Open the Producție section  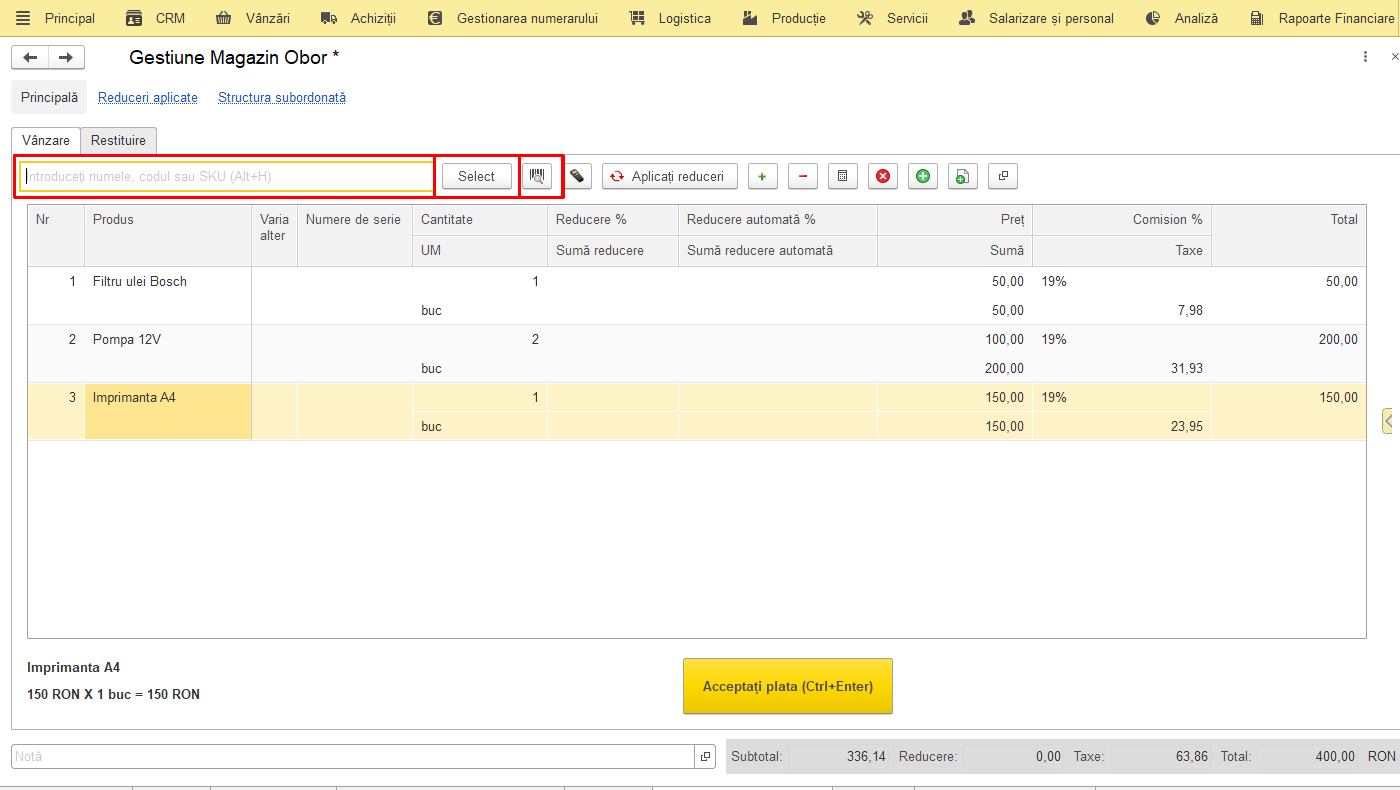tap(784, 18)
